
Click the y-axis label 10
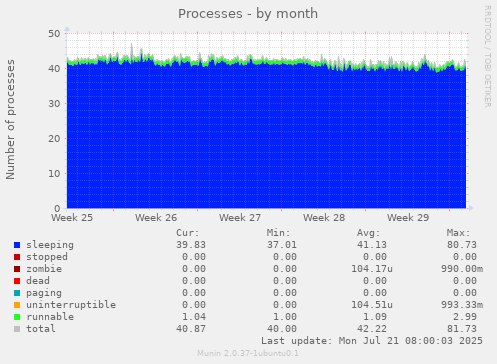[54, 174]
